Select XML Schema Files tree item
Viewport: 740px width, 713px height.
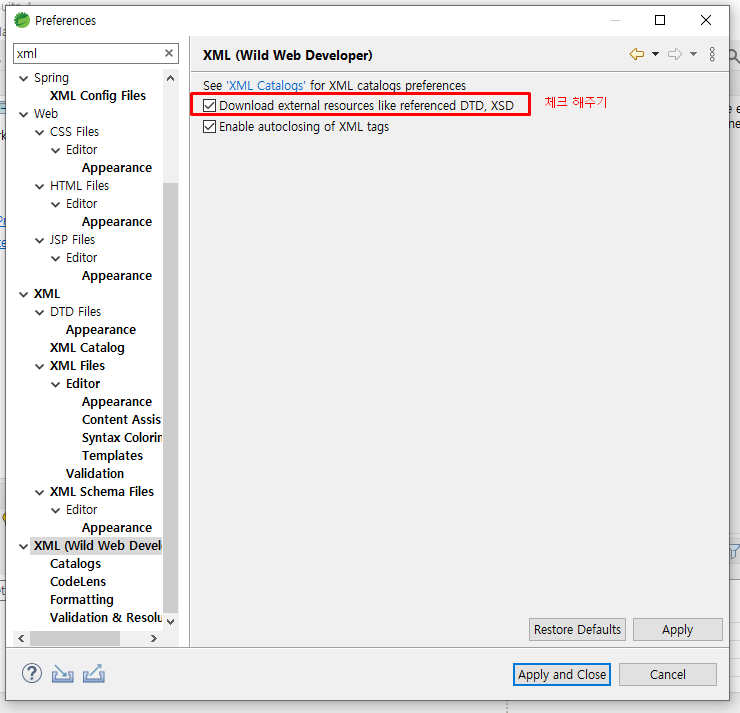click(102, 491)
